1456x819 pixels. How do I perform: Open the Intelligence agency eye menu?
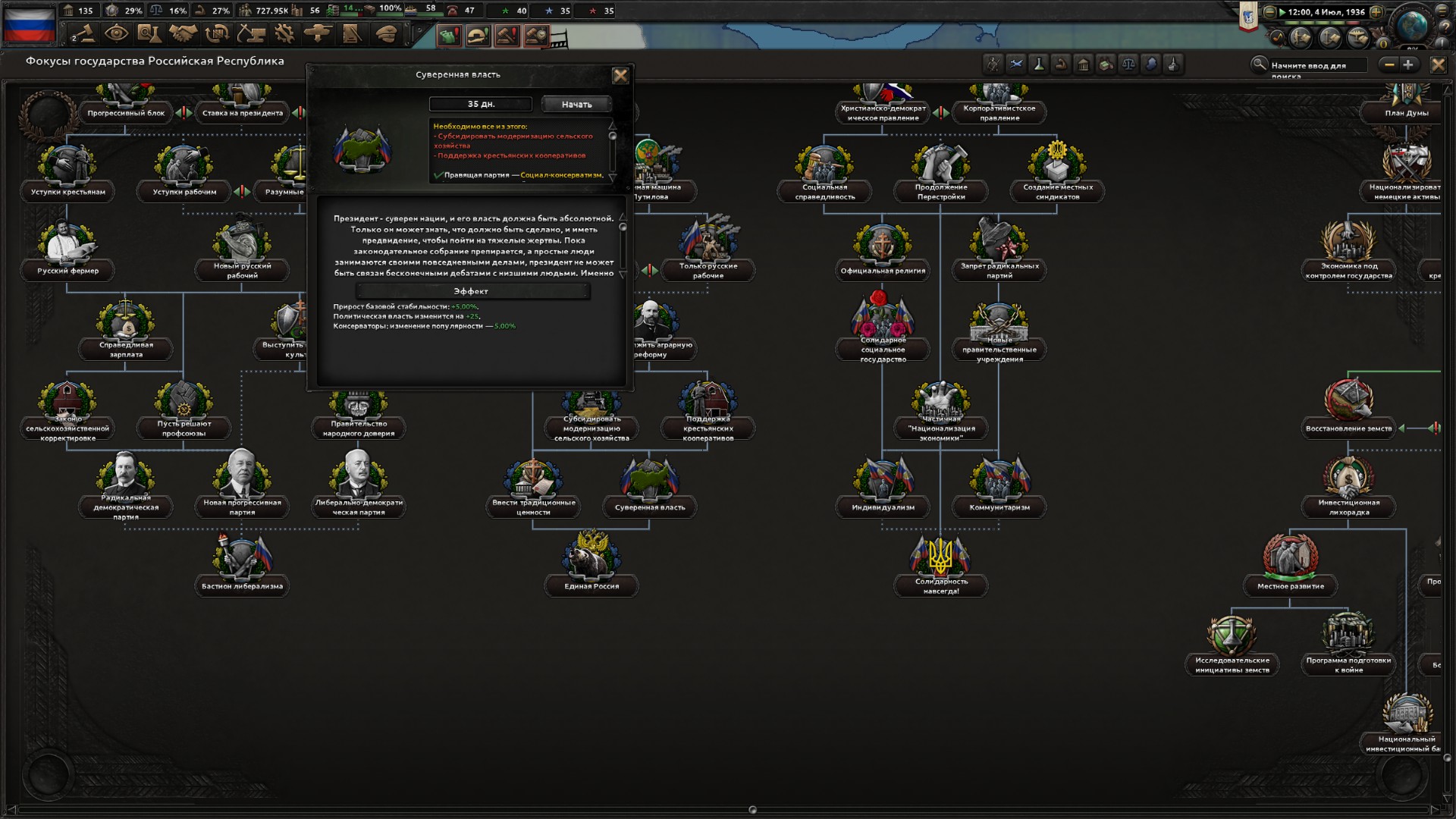(116, 34)
